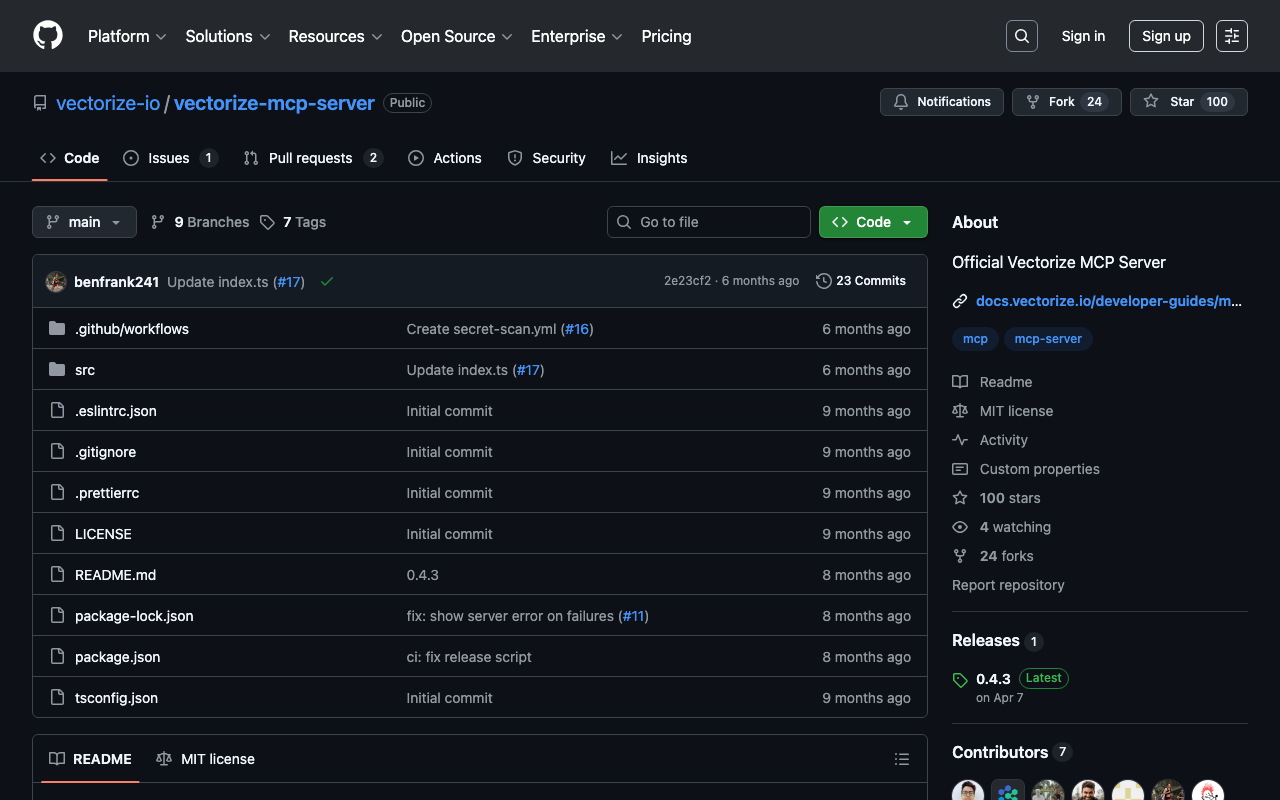Click the src folder icon
The height and width of the screenshot is (800, 1280).
coord(57,370)
